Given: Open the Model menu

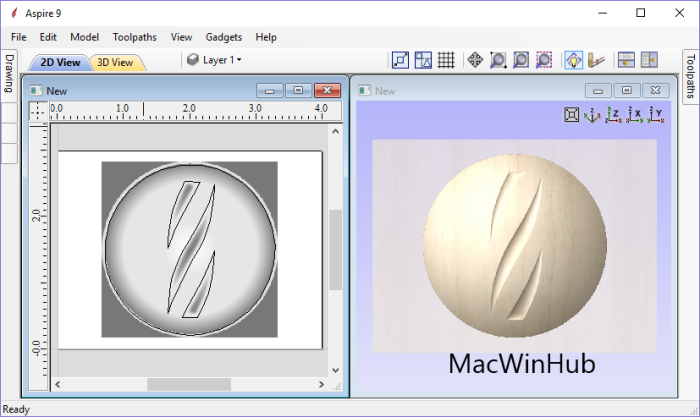Looking at the screenshot, I should 84,37.
